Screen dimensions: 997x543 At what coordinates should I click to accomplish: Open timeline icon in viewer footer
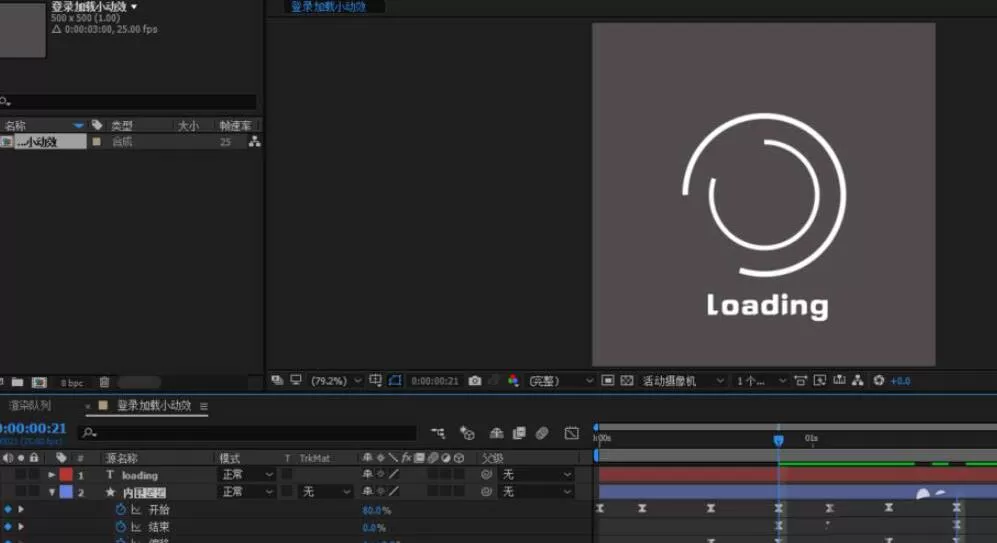(839, 380)
